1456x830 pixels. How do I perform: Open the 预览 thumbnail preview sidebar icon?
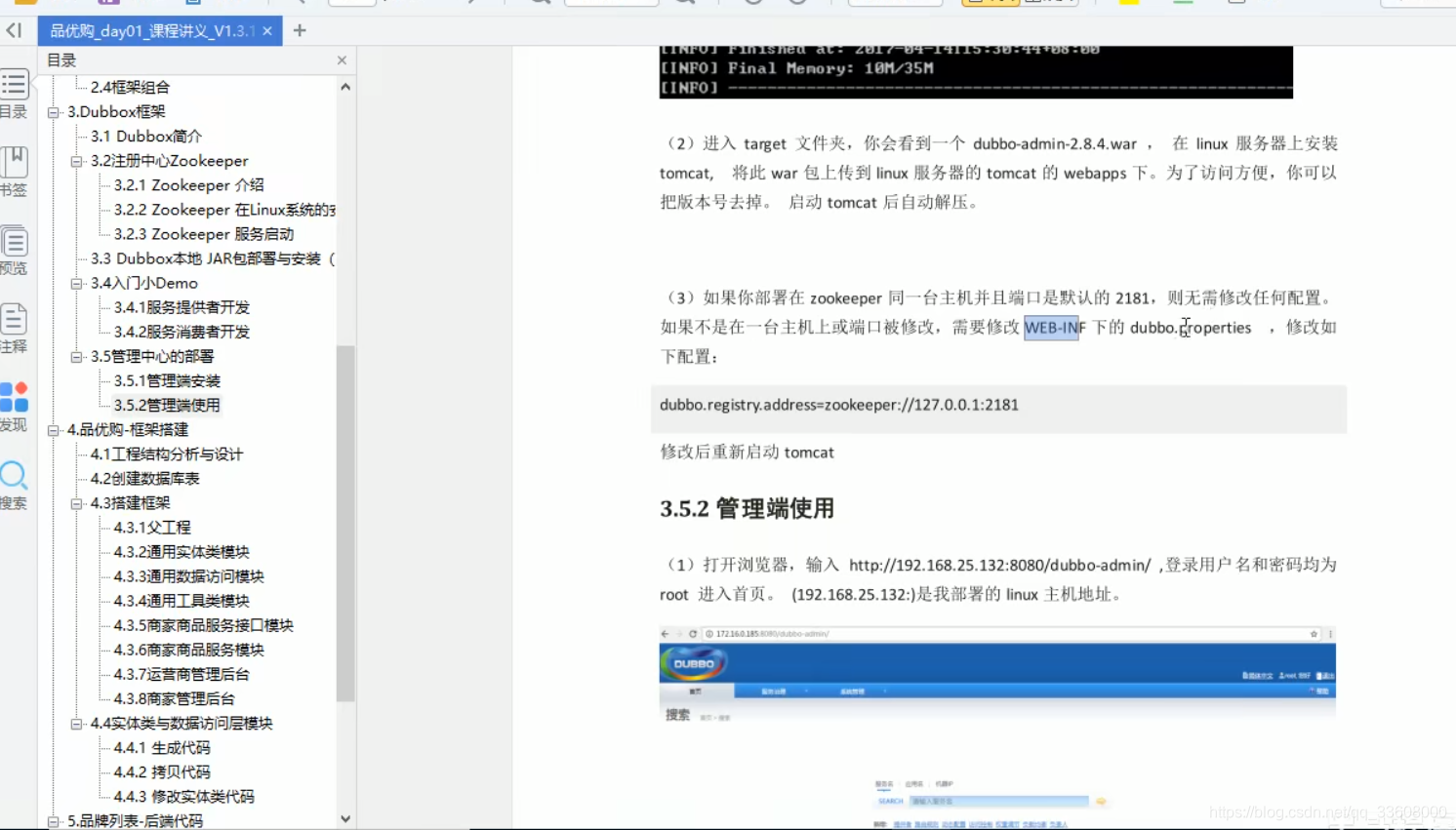pyautogui.click(x=14, y=251)
